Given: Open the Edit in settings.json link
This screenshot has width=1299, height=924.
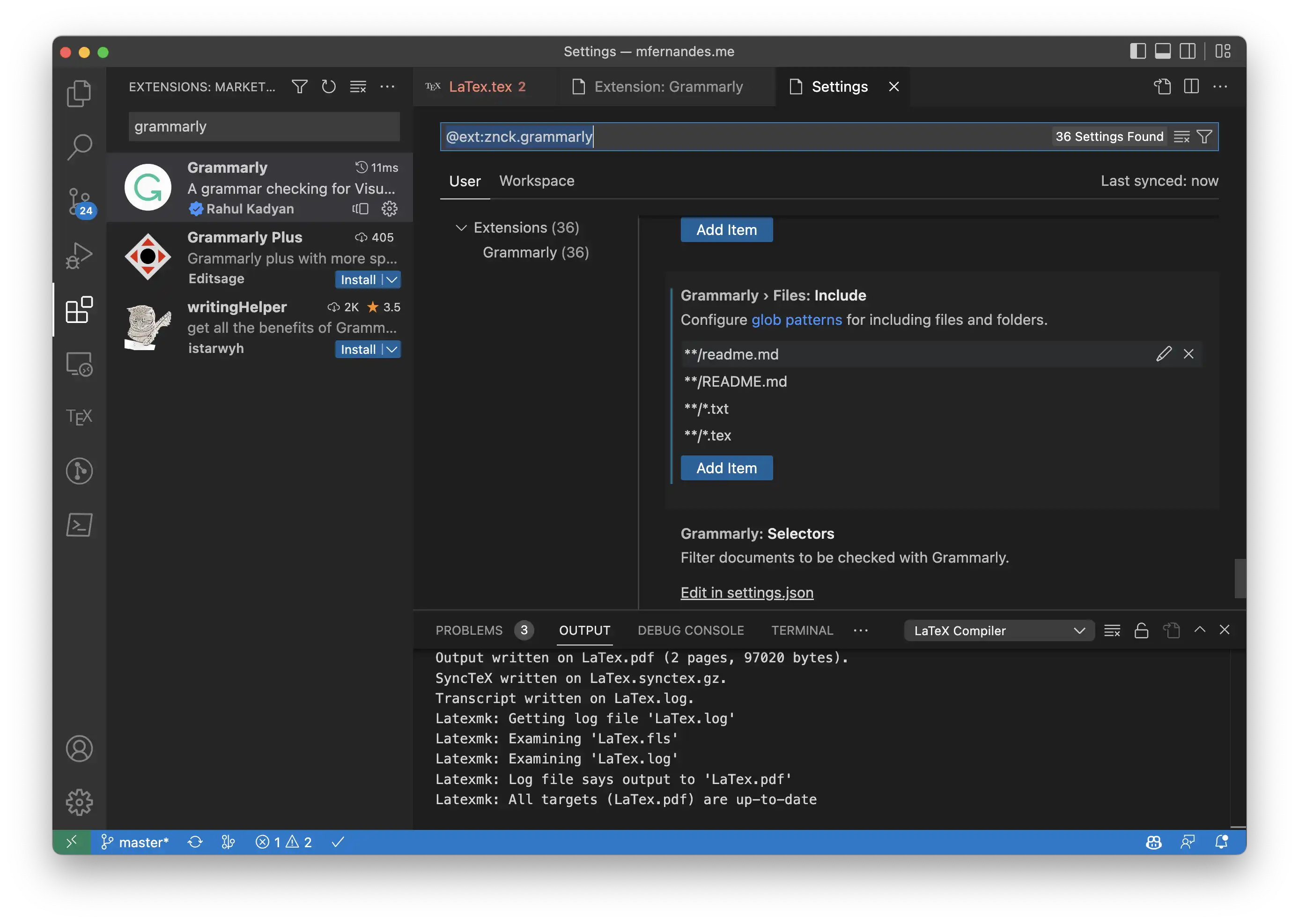Looking at the screenshot, I should 746,592.
